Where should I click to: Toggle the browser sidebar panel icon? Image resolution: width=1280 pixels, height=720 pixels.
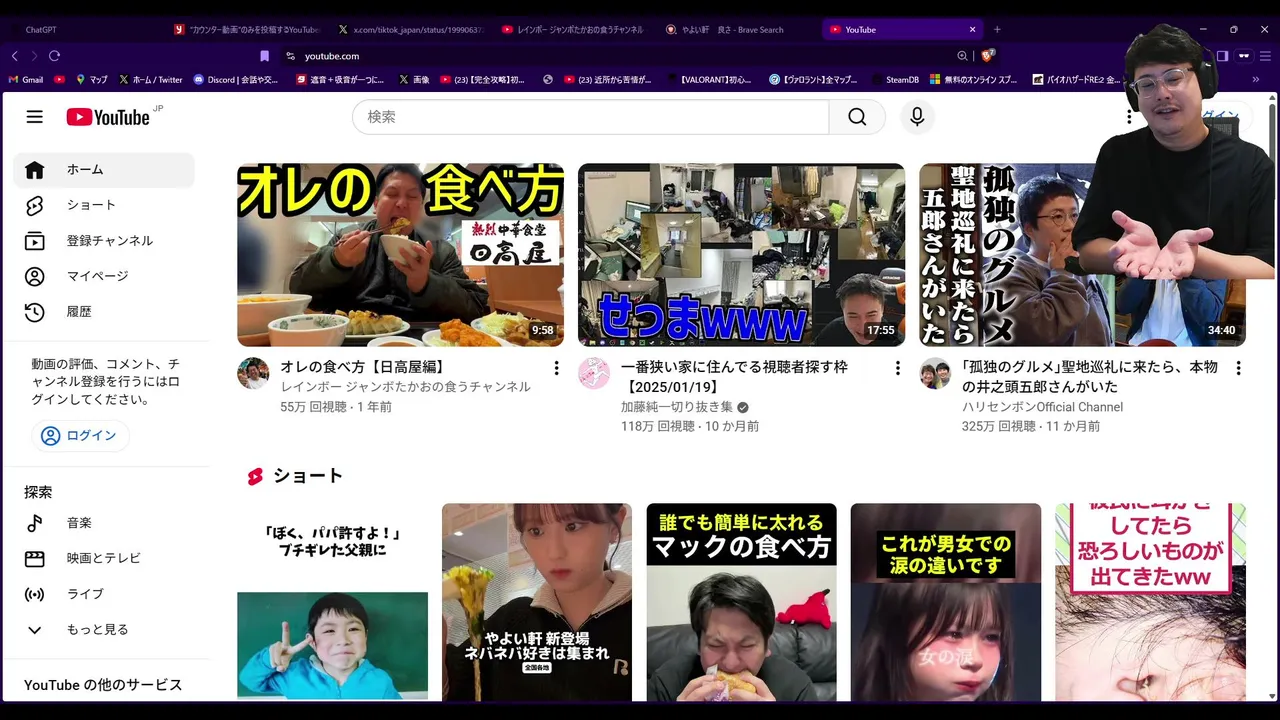[1222, 56]
